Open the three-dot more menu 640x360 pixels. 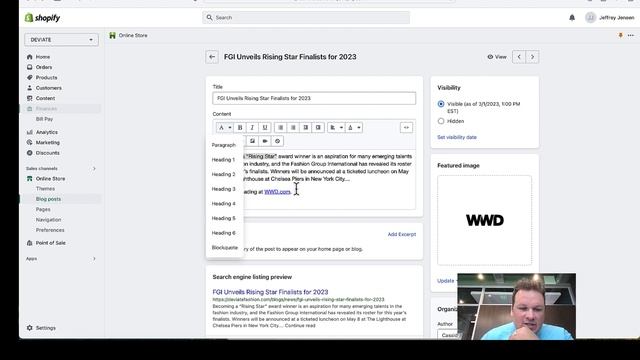[631, 36]
